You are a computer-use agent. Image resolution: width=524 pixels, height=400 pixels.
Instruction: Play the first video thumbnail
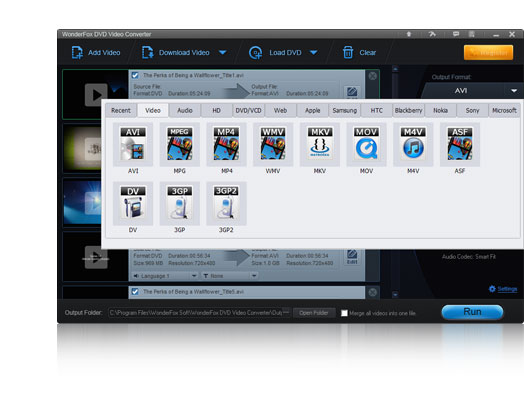click(x=96, y=95)
